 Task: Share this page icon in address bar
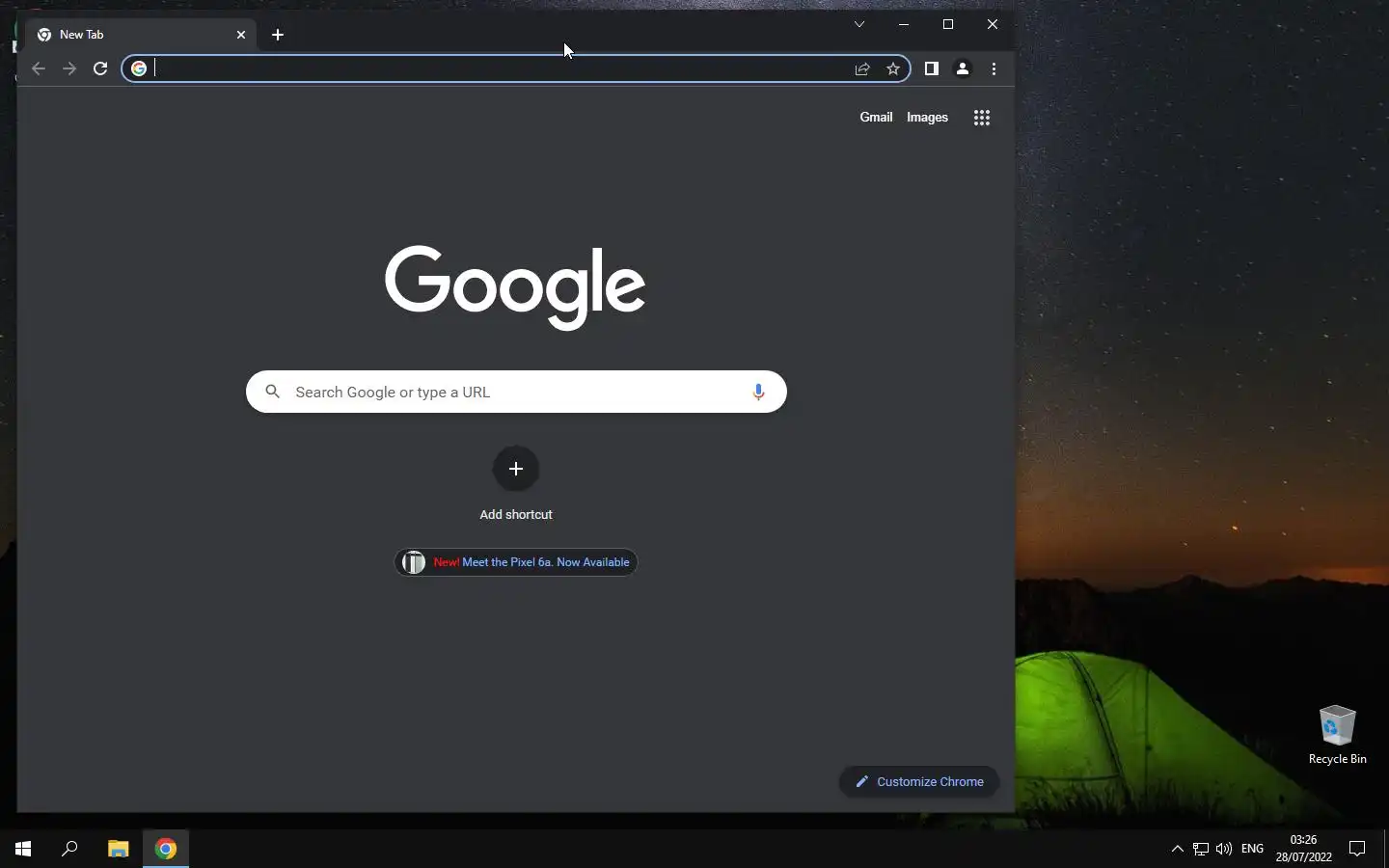(x=862, y=68)
